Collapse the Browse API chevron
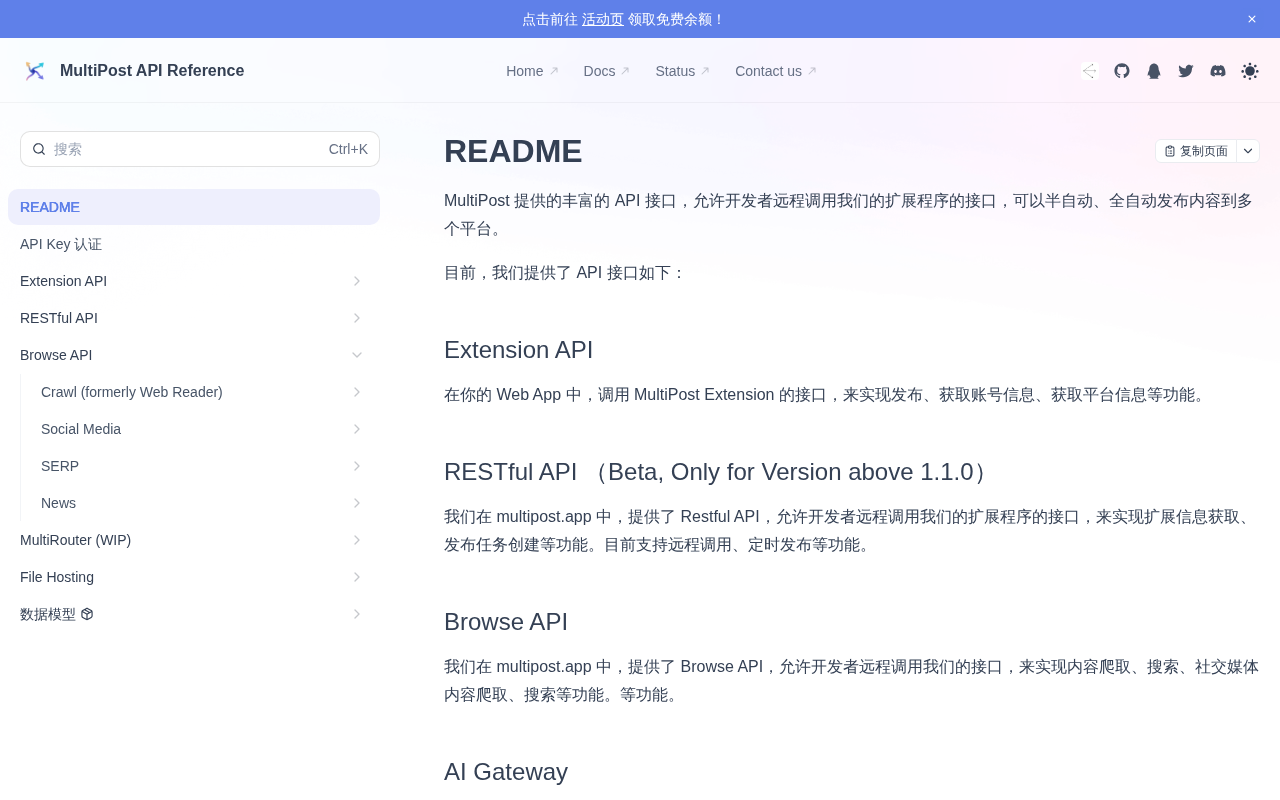Viewport: 1280px width, 800px height. point(357,355)
